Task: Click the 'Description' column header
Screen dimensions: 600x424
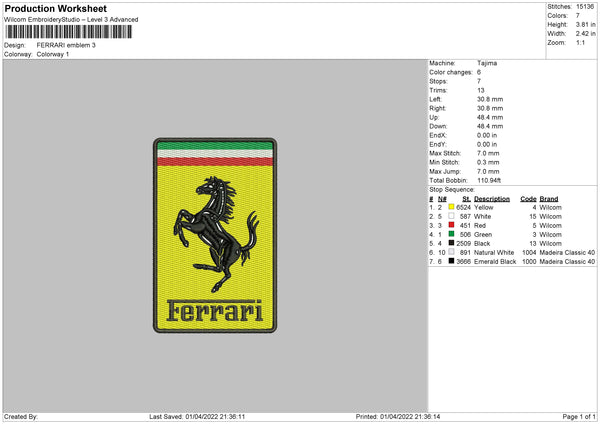Action: pos(492,199)
